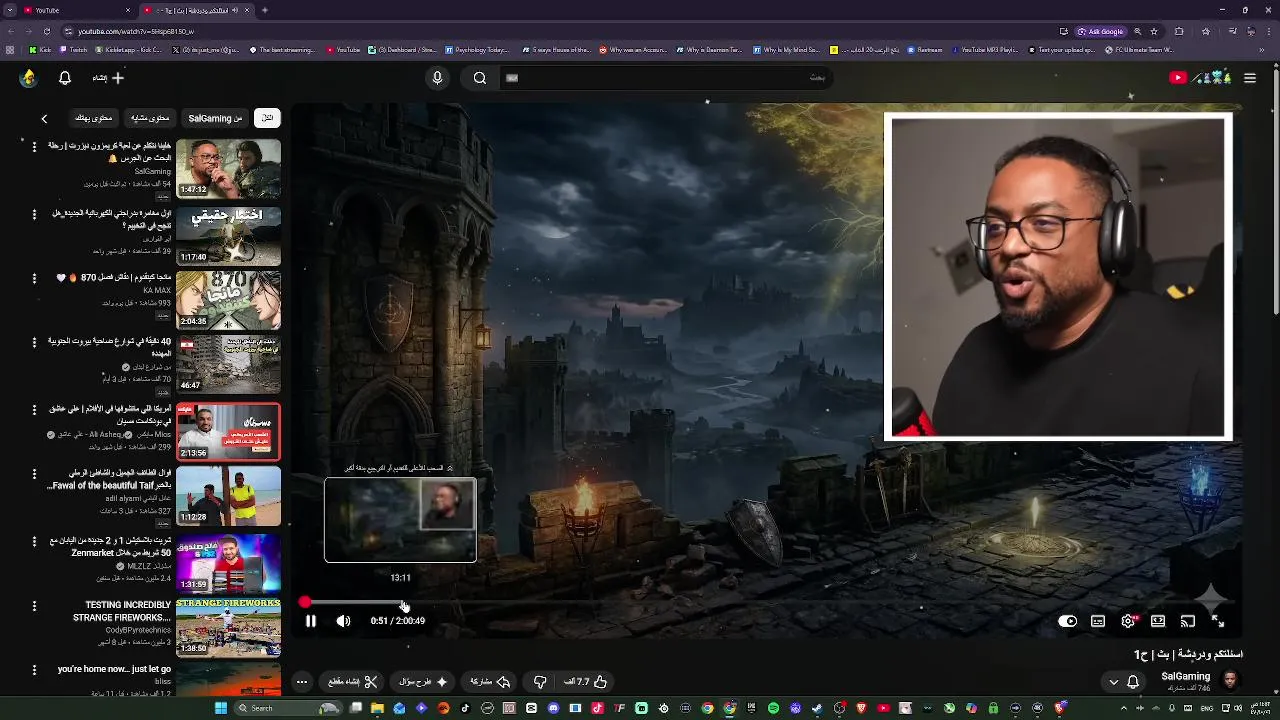1280x720 pixels.
Task: Open options menu for 'you're home now' video
Action: pos(34,670)
